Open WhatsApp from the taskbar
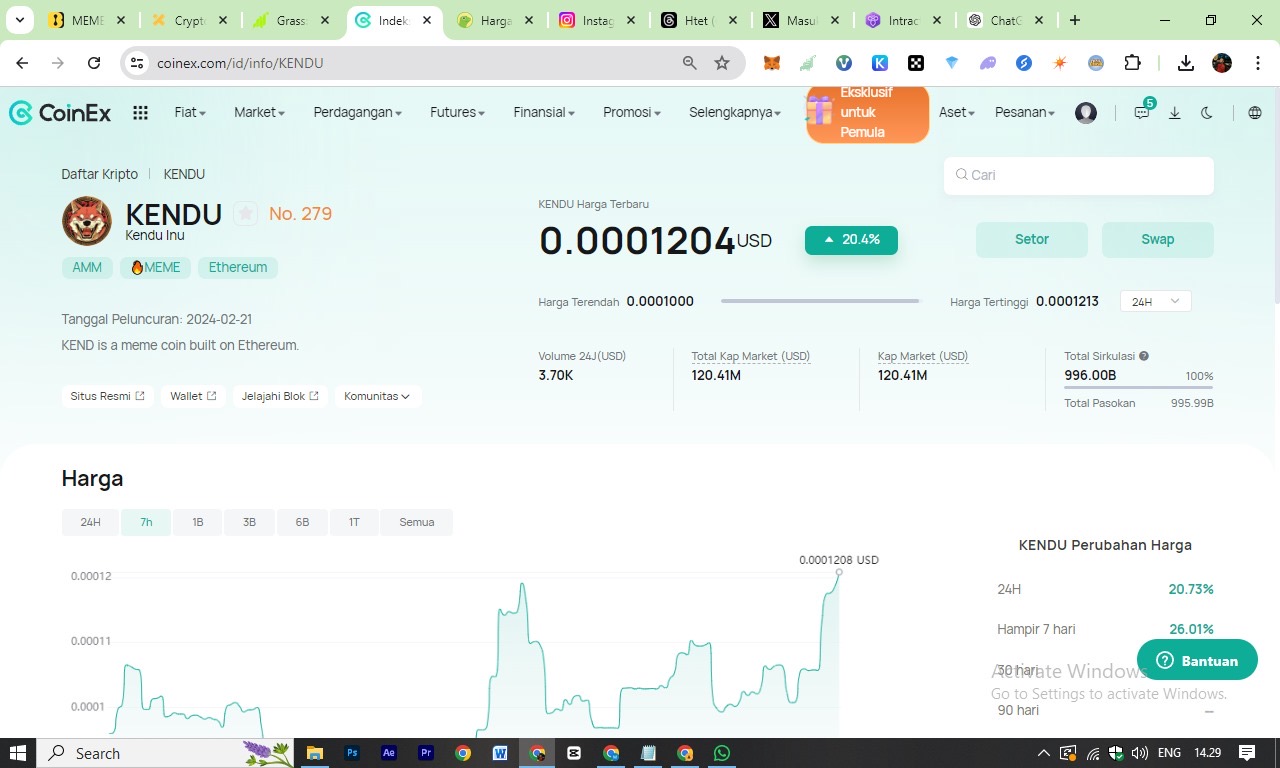This screenshot has width=1280, height=768. tap(722, 753)
